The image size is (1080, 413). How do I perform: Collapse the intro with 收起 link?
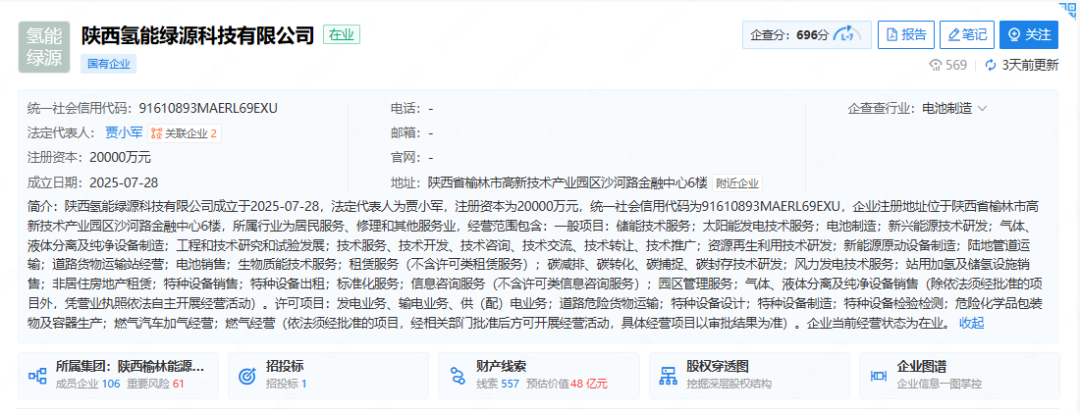click(971, 324)
